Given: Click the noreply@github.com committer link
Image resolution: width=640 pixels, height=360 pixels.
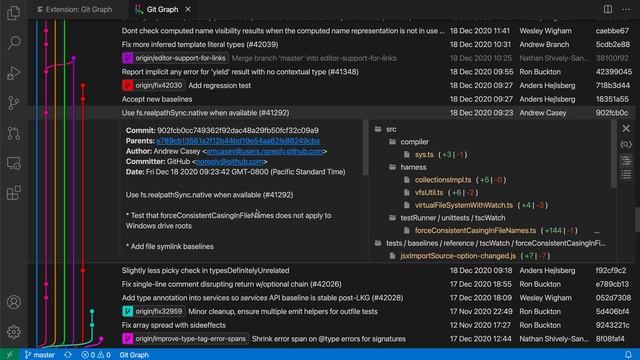Looking at the screenshot, I should [230, 162].
